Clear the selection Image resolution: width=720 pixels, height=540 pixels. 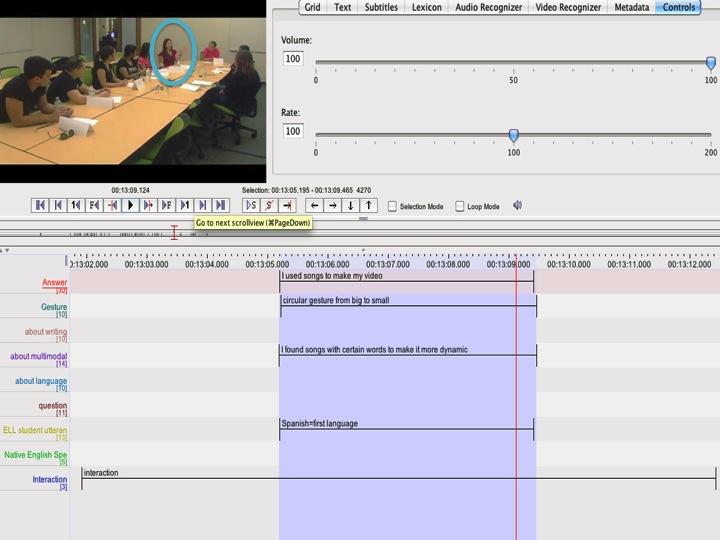coord(269,205)
